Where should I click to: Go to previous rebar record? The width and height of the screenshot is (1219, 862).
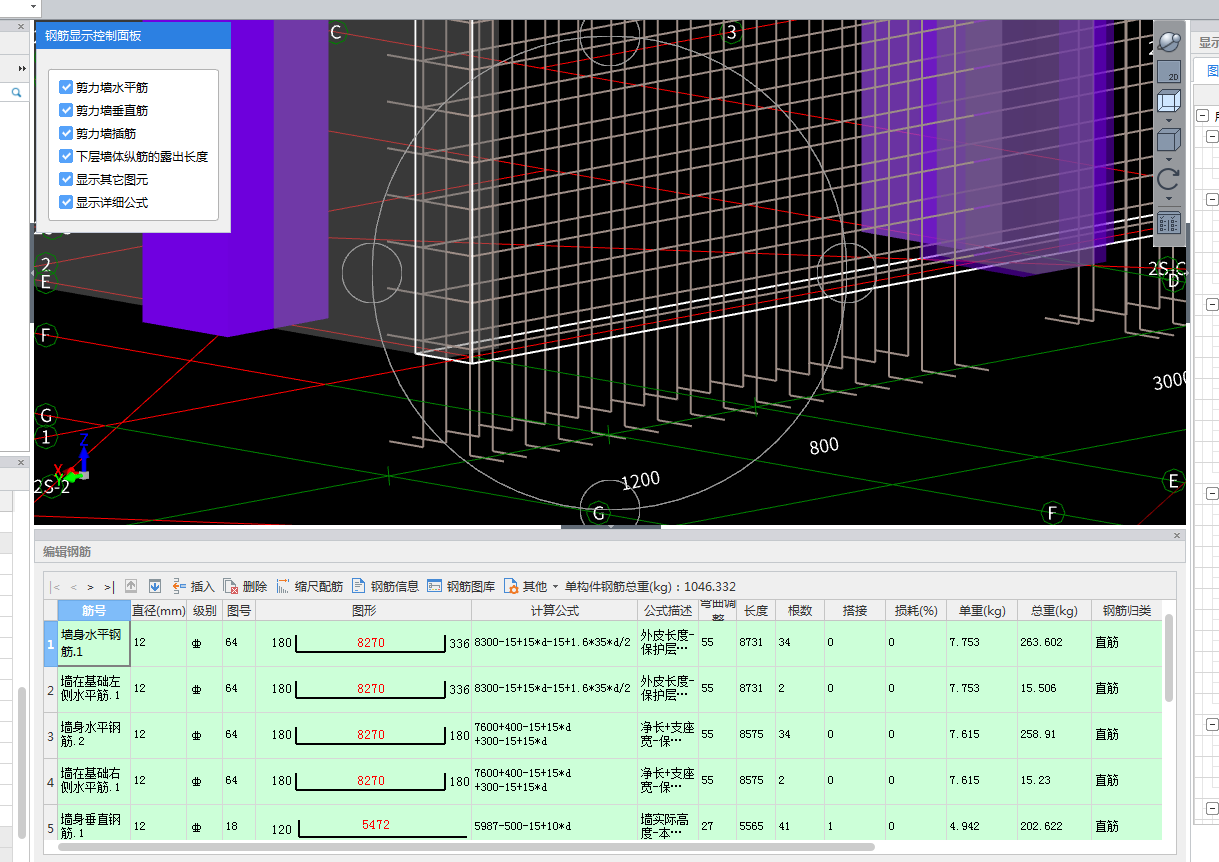73,587
